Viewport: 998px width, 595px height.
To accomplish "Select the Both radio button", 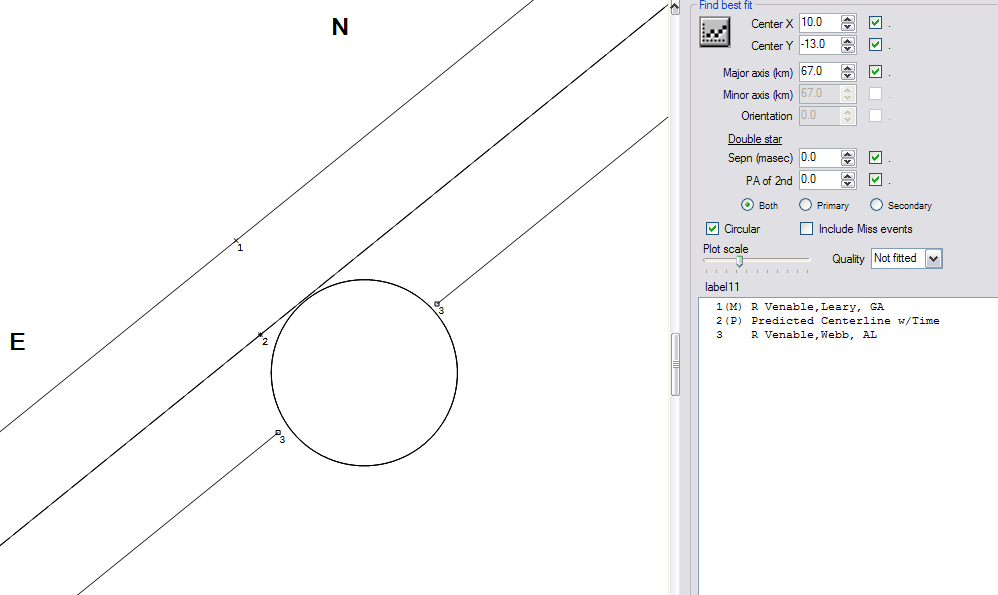I will click(x=747, y=205).
